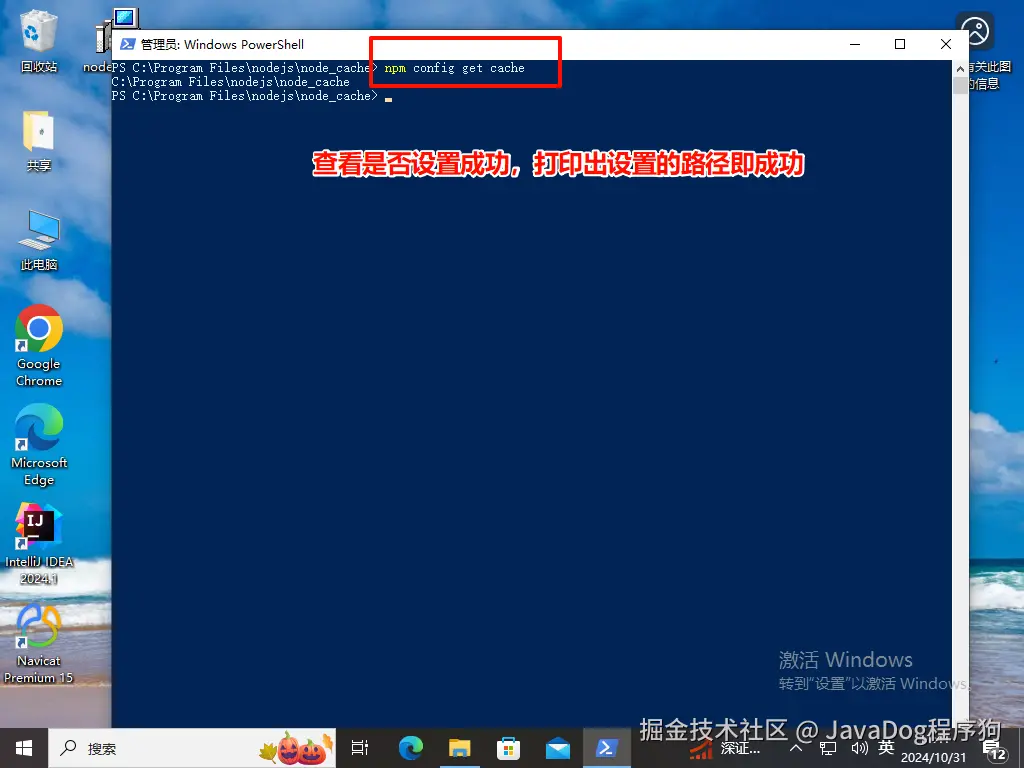Open the volume control tray icon
This screenshot has height=768, width=1024.
(x=859, y=748)
